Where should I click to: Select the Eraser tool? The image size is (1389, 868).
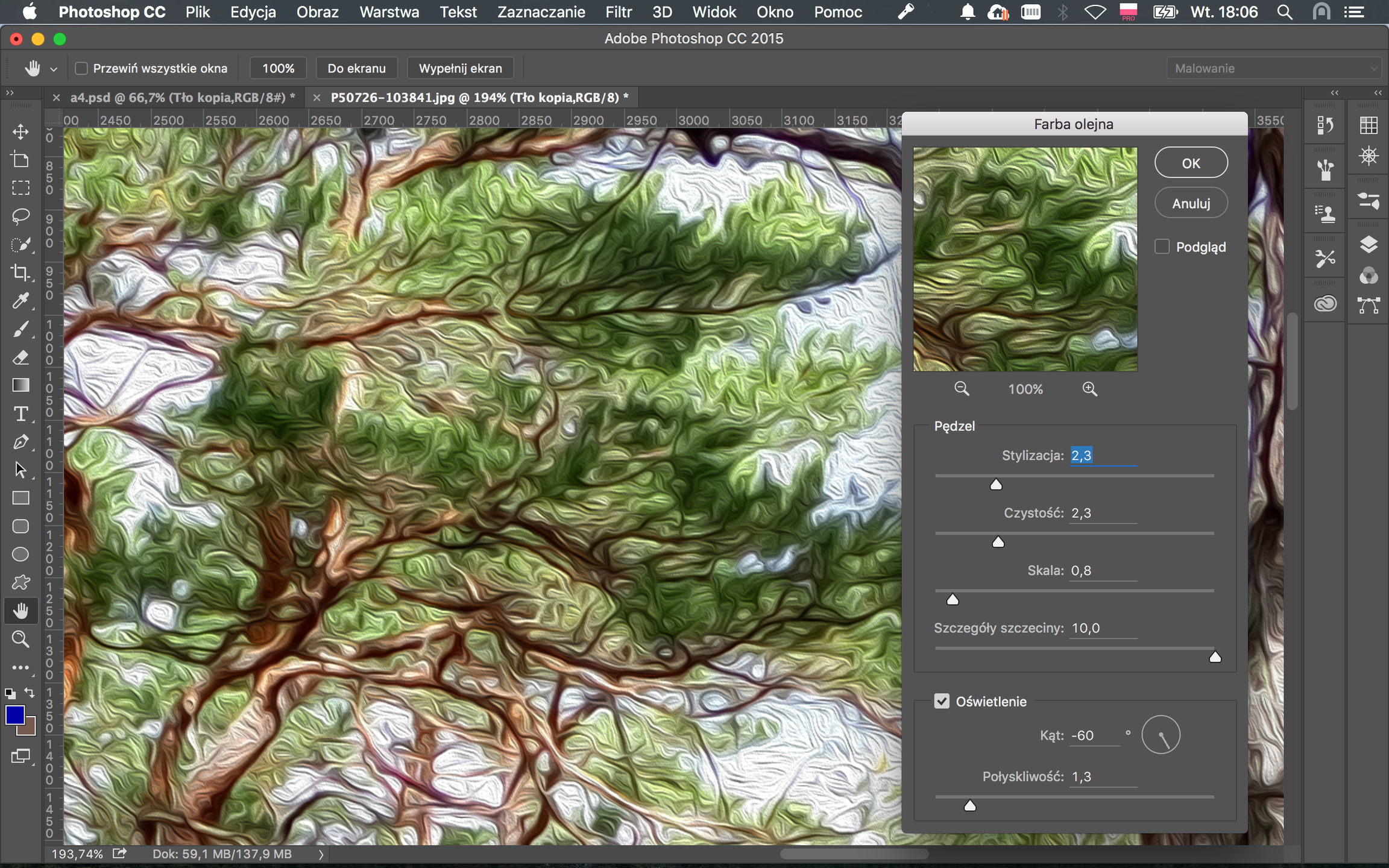pyautogui.click(x=20, y=357)
